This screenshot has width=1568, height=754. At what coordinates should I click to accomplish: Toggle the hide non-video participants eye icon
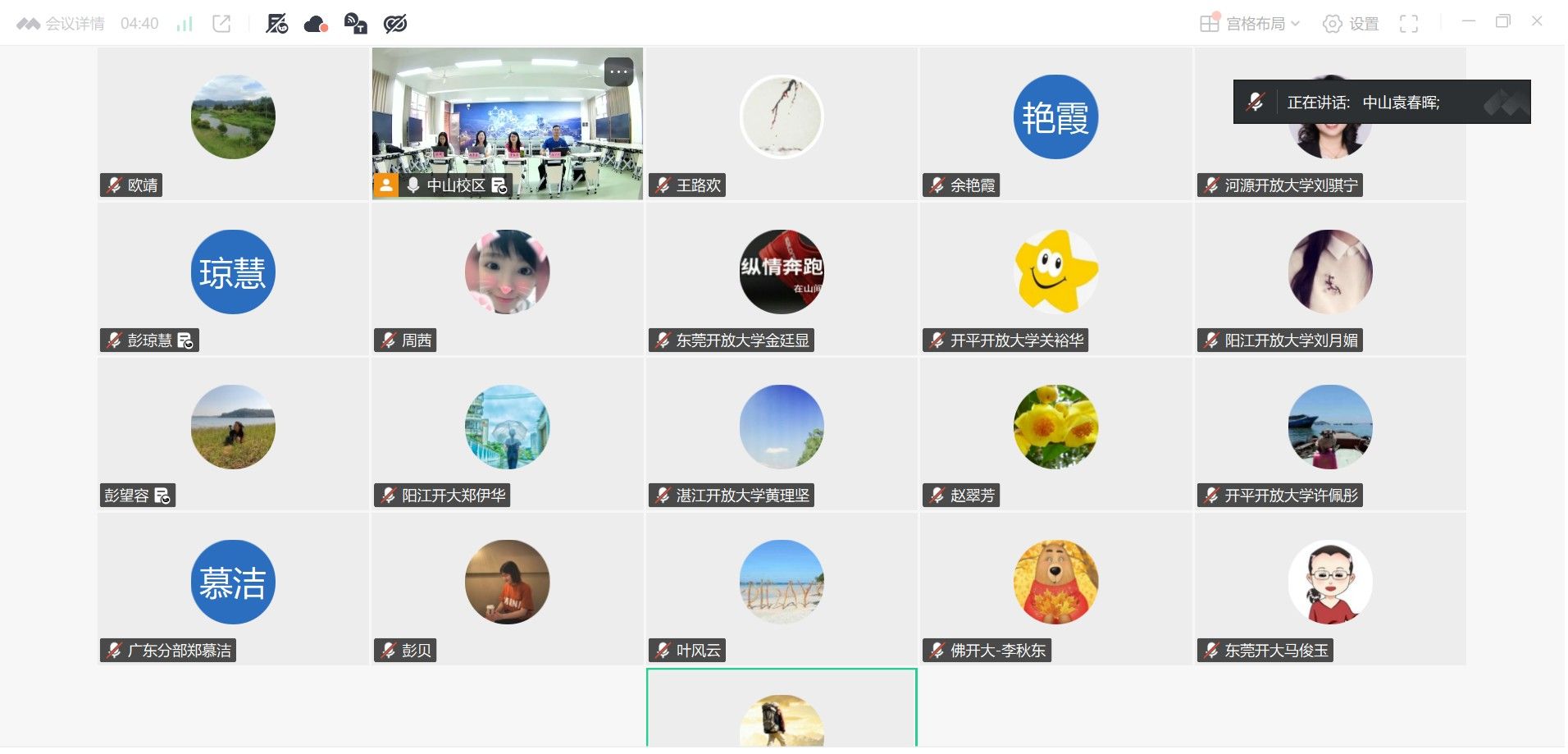395,24
